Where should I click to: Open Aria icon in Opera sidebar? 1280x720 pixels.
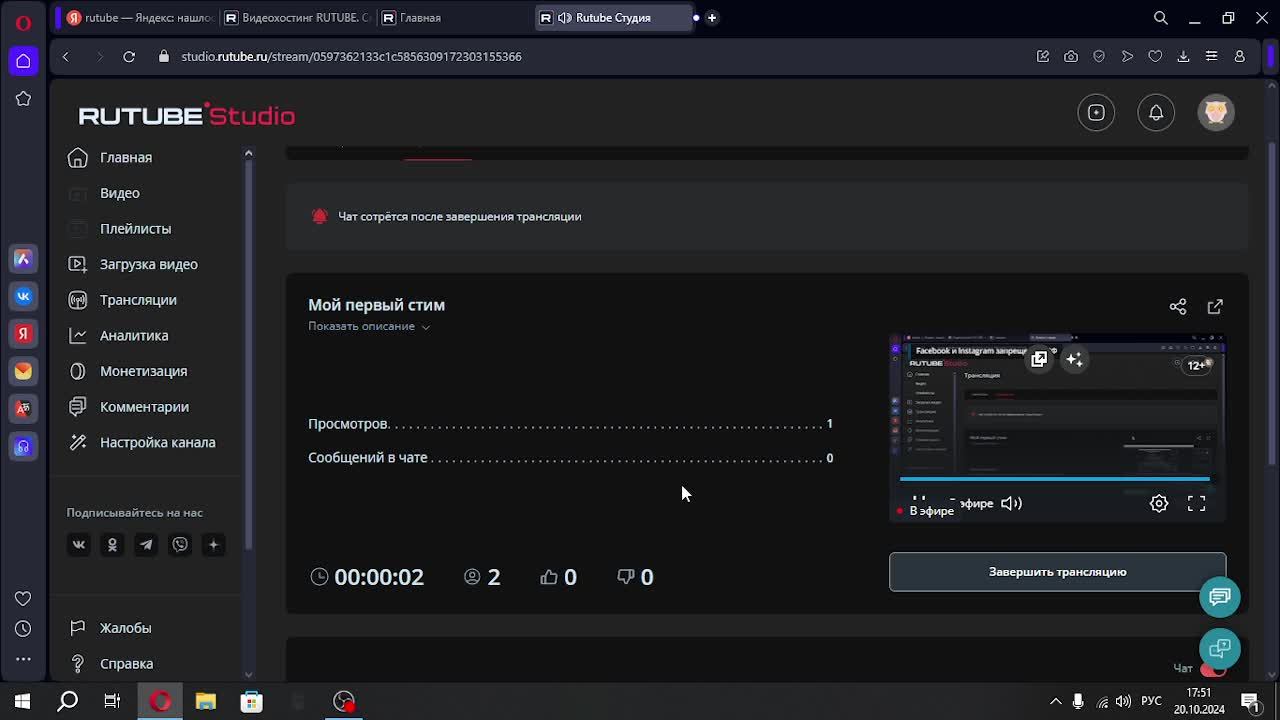pos(23,259)
